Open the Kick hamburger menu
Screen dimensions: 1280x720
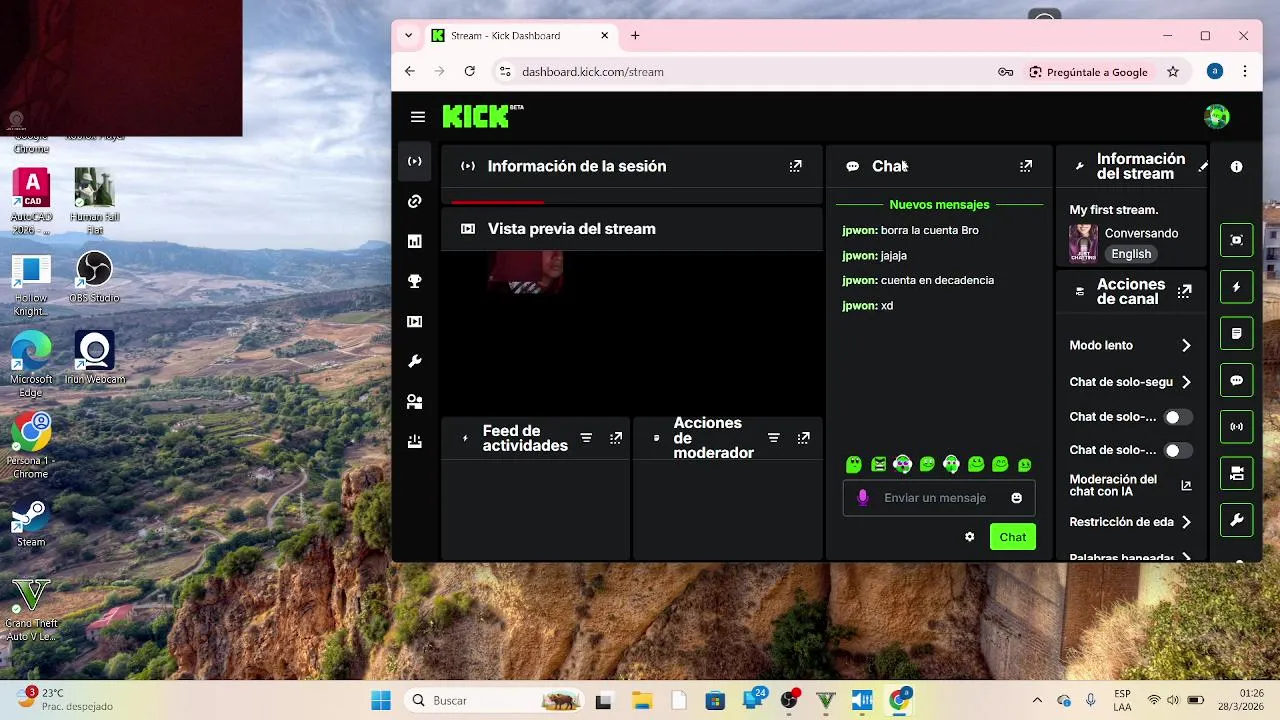418,117
